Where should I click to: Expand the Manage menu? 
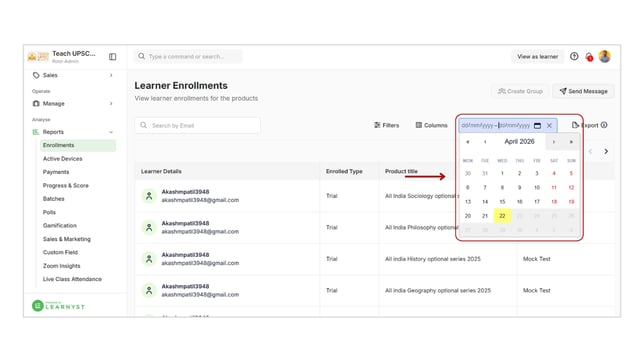tap(72, 104)
